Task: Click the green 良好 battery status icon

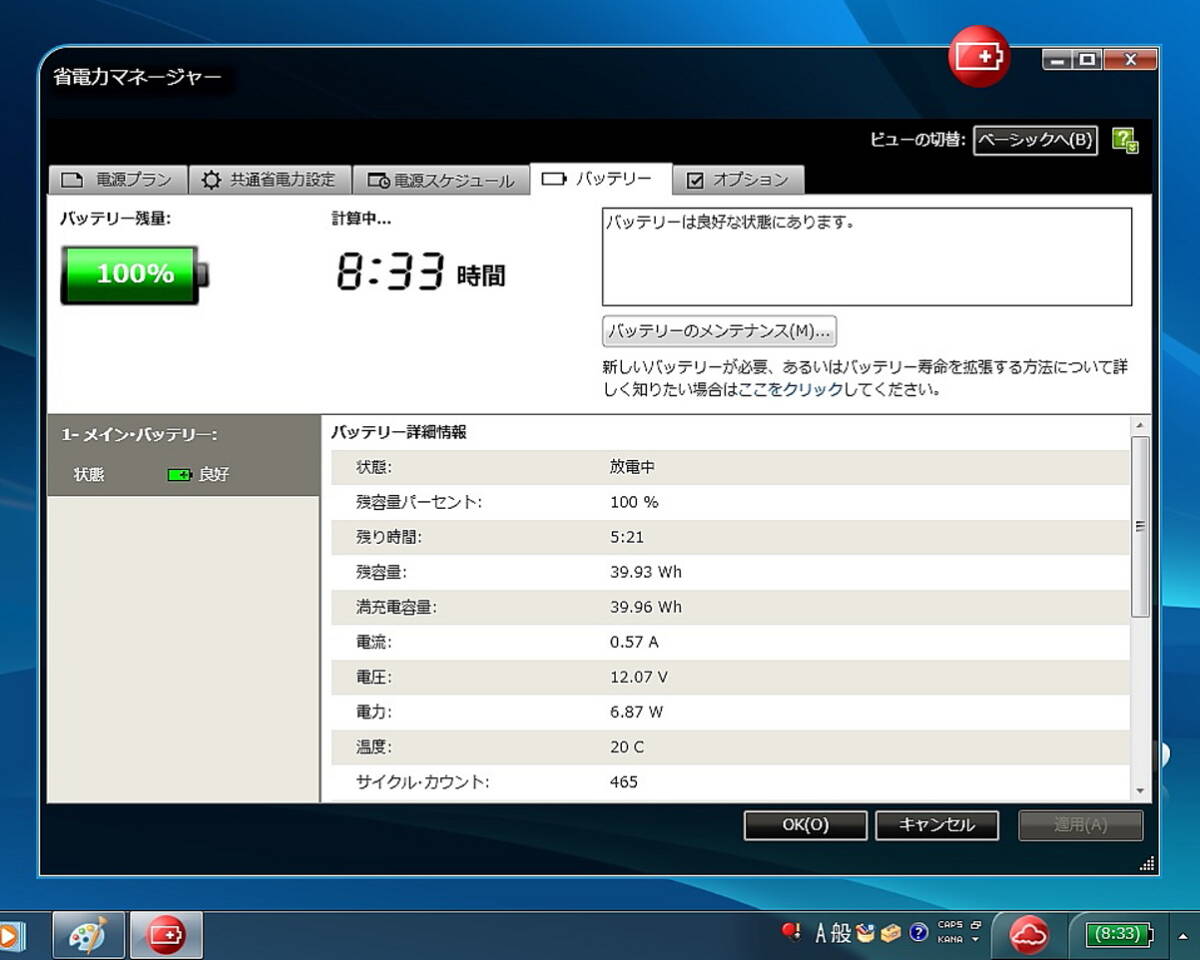Action: [179, 475]
